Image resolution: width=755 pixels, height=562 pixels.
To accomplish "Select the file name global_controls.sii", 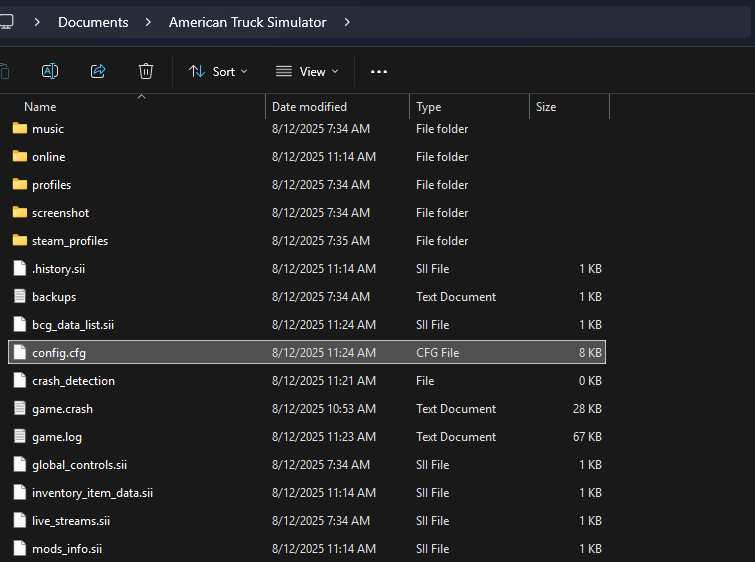I will point(79,465).
